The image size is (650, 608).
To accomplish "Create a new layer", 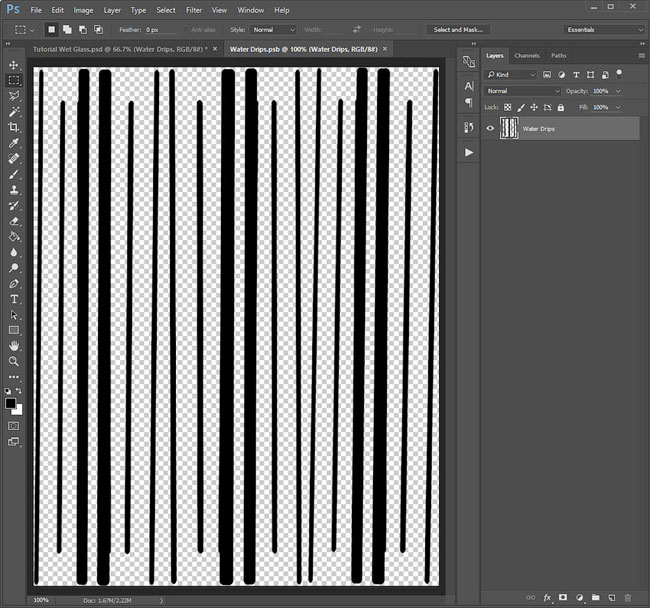I will point(612,597).
